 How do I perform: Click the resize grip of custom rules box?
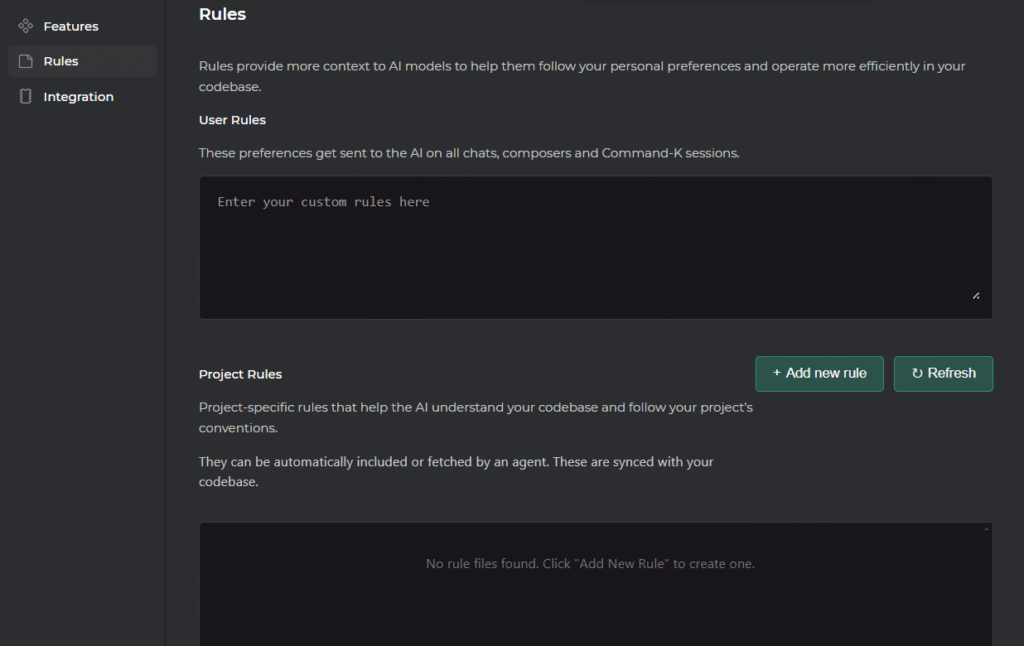pyautogui.click(x=976, y=296)
